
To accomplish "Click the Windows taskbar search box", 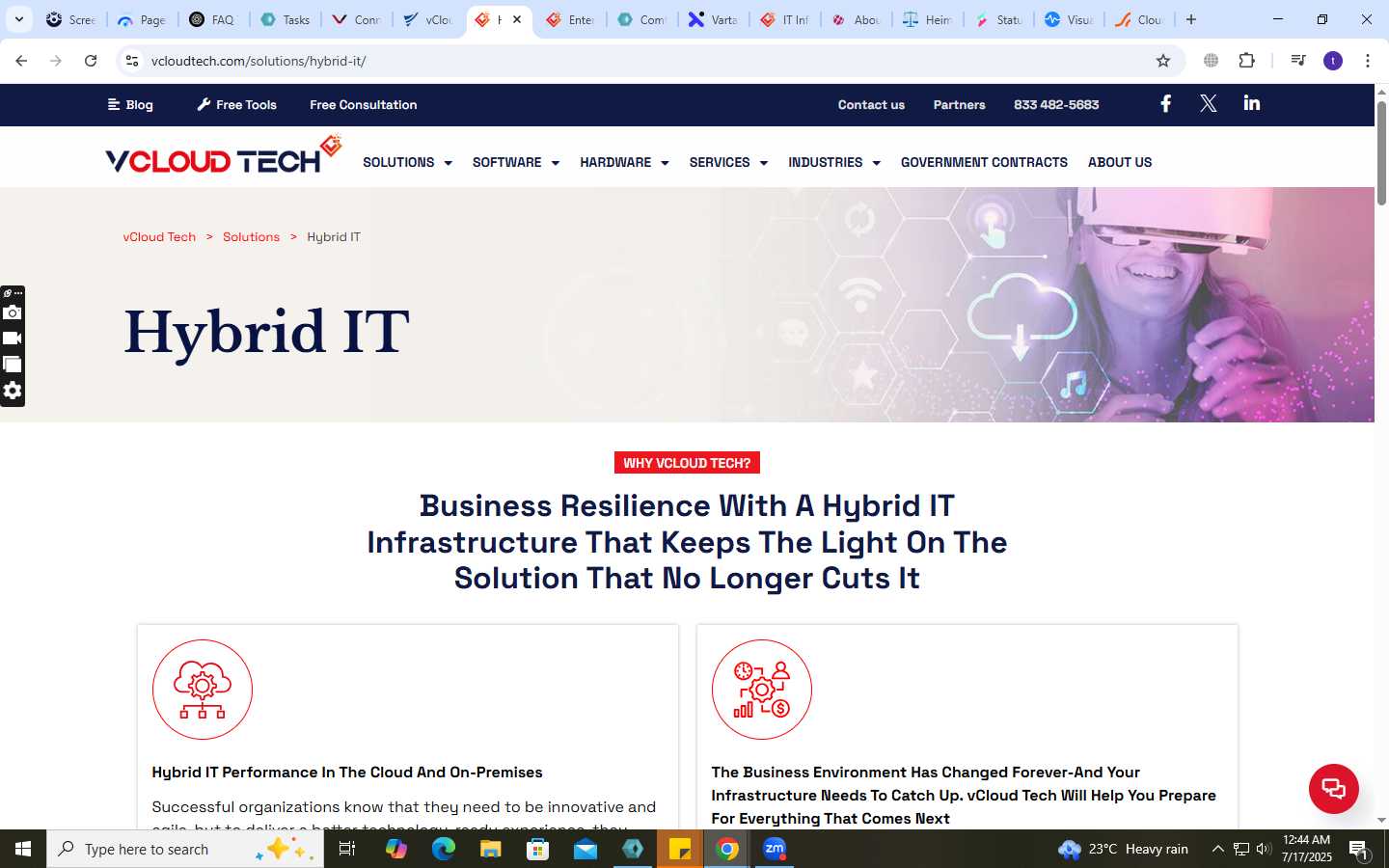I will tap(185, 849).
